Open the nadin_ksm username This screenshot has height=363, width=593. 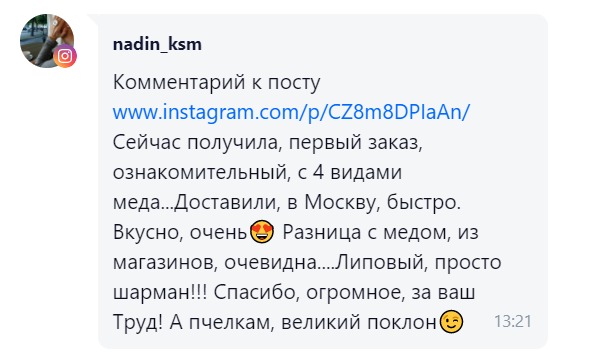click(x=157, y=44)
